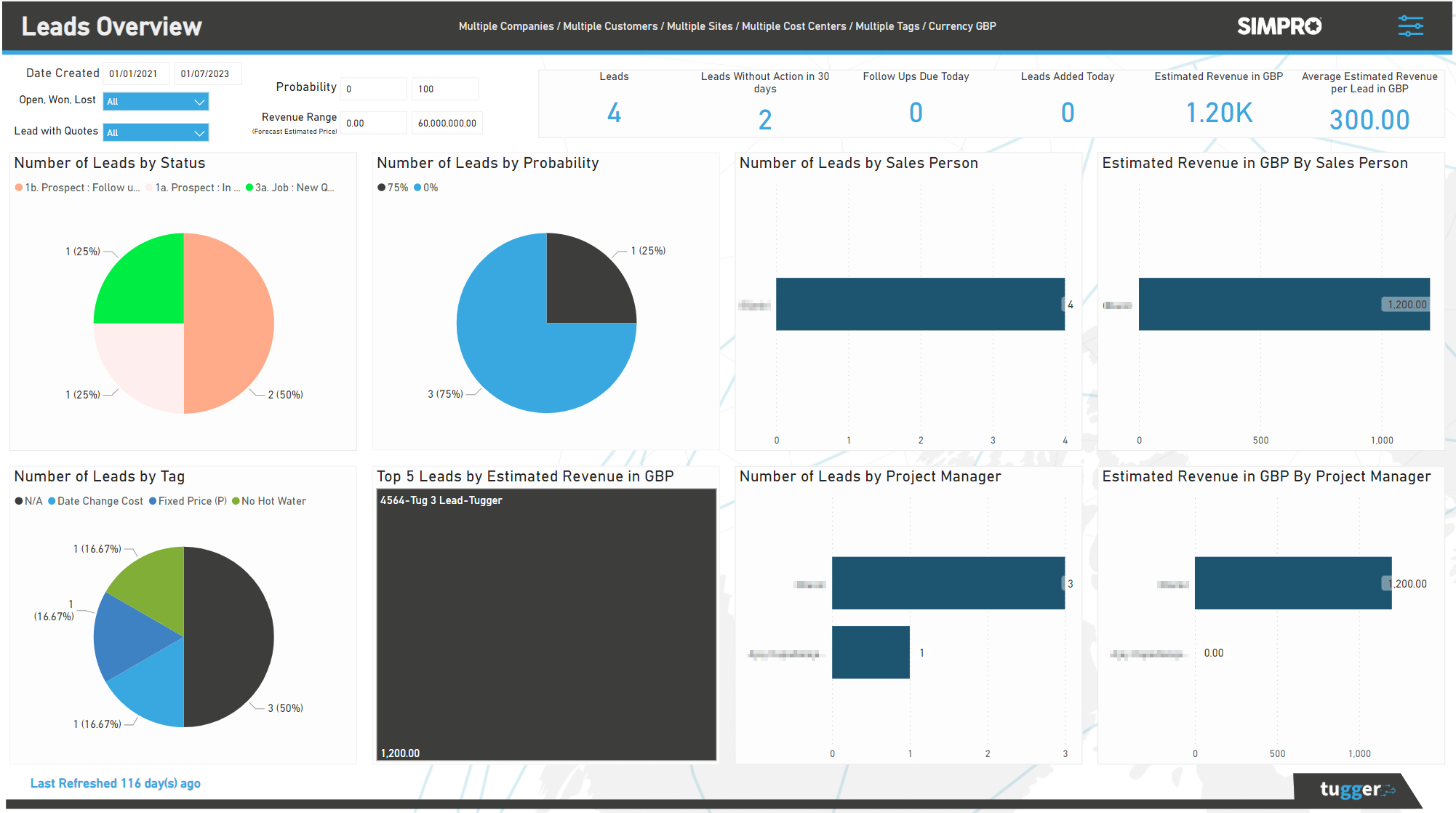Click the project manager bar showing 1 lead

point(871,652)
